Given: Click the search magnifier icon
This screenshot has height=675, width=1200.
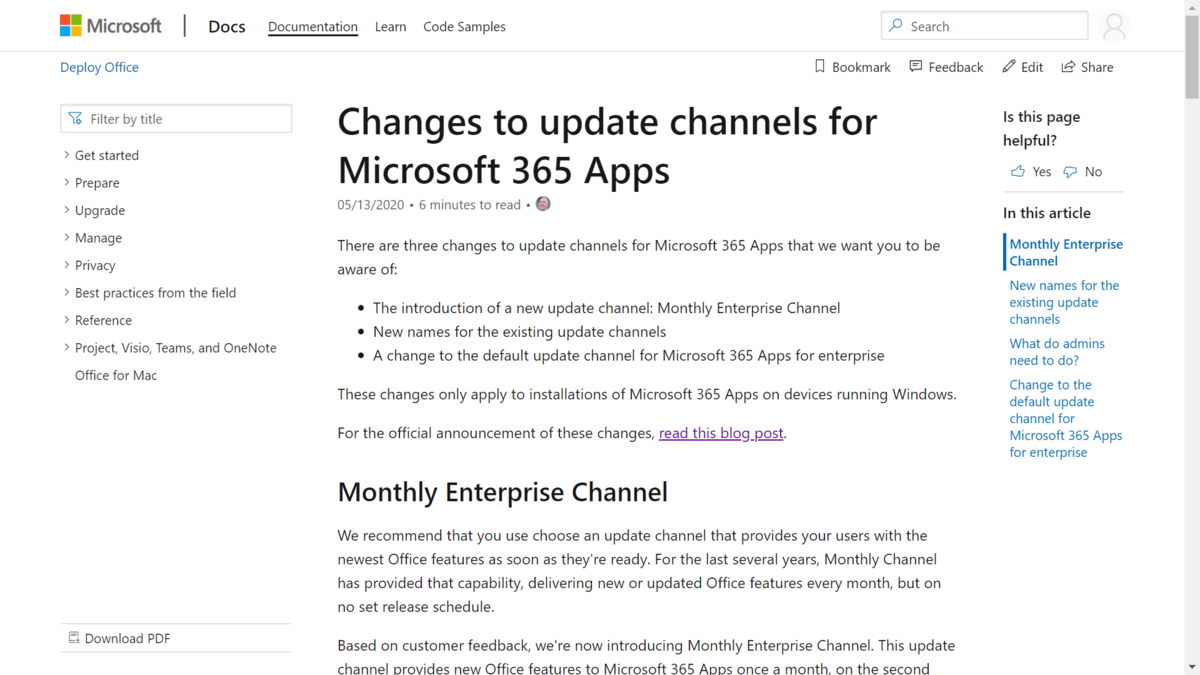Looking at the screenshot, I should (x=896, y=26).
